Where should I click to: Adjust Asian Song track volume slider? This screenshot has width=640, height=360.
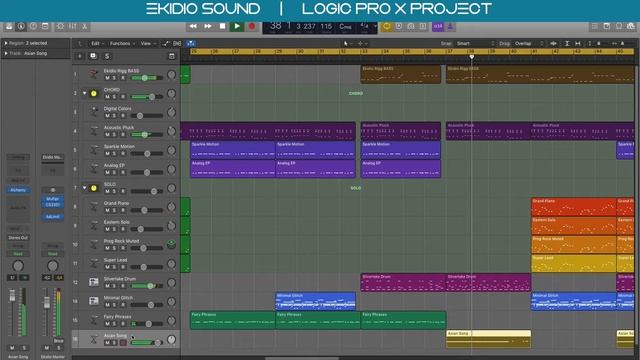[147, 343]
